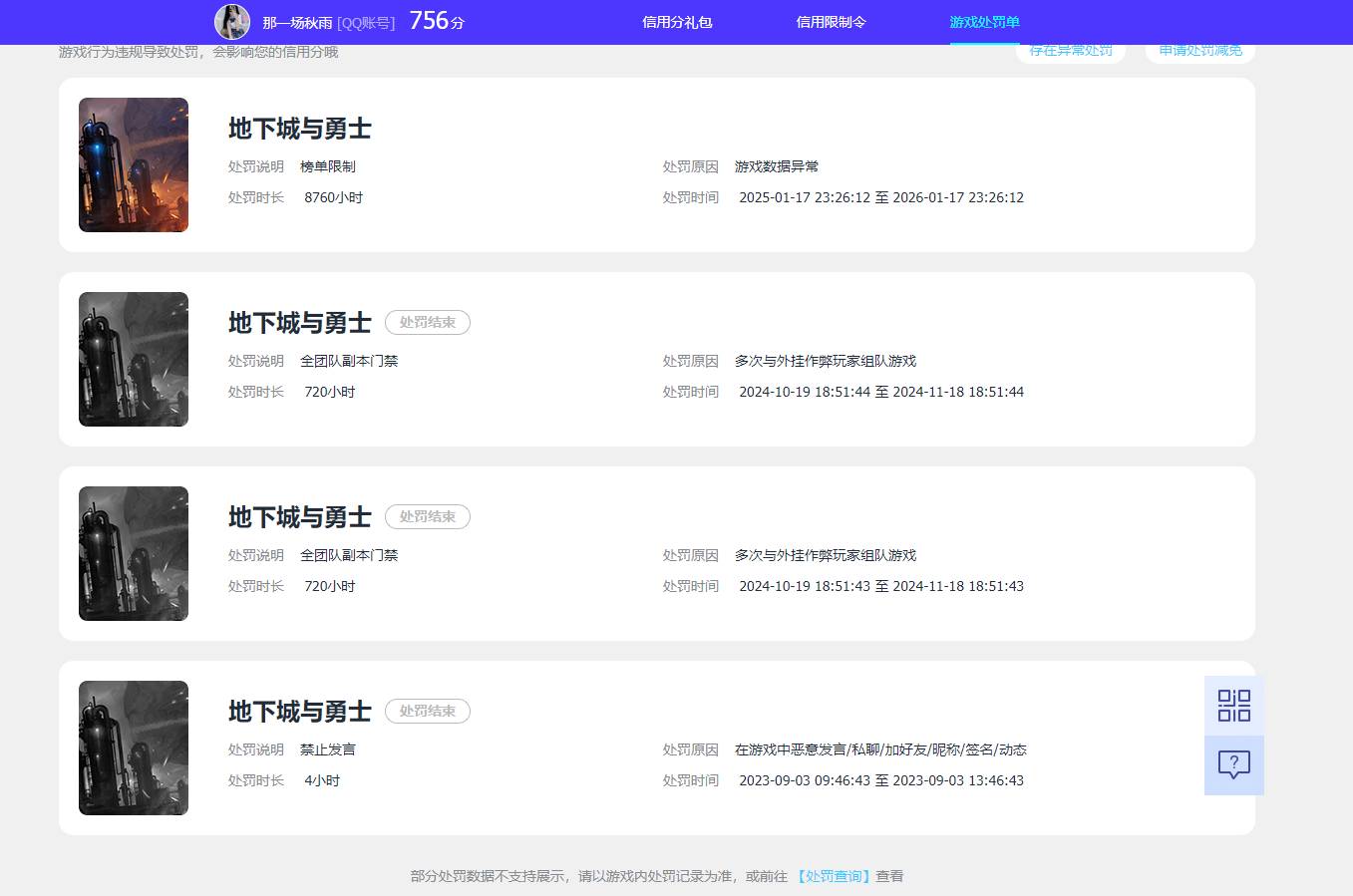This screenshot has width=1353, height=896.
Task: Open the QR code floating icon
Action: click(x=1233, y=706)
